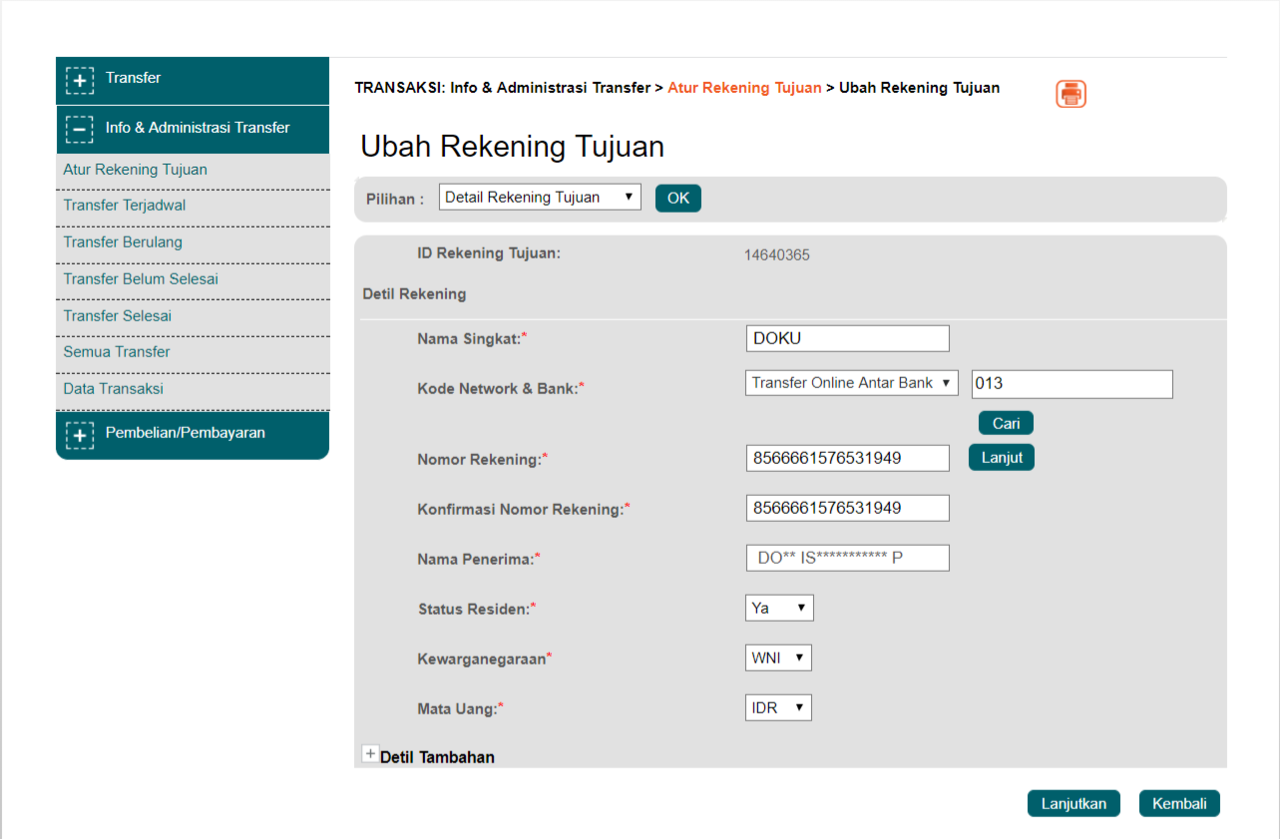
Task: Open Transfer Berulang sidebar item
Action: click(x=192, y=243)
